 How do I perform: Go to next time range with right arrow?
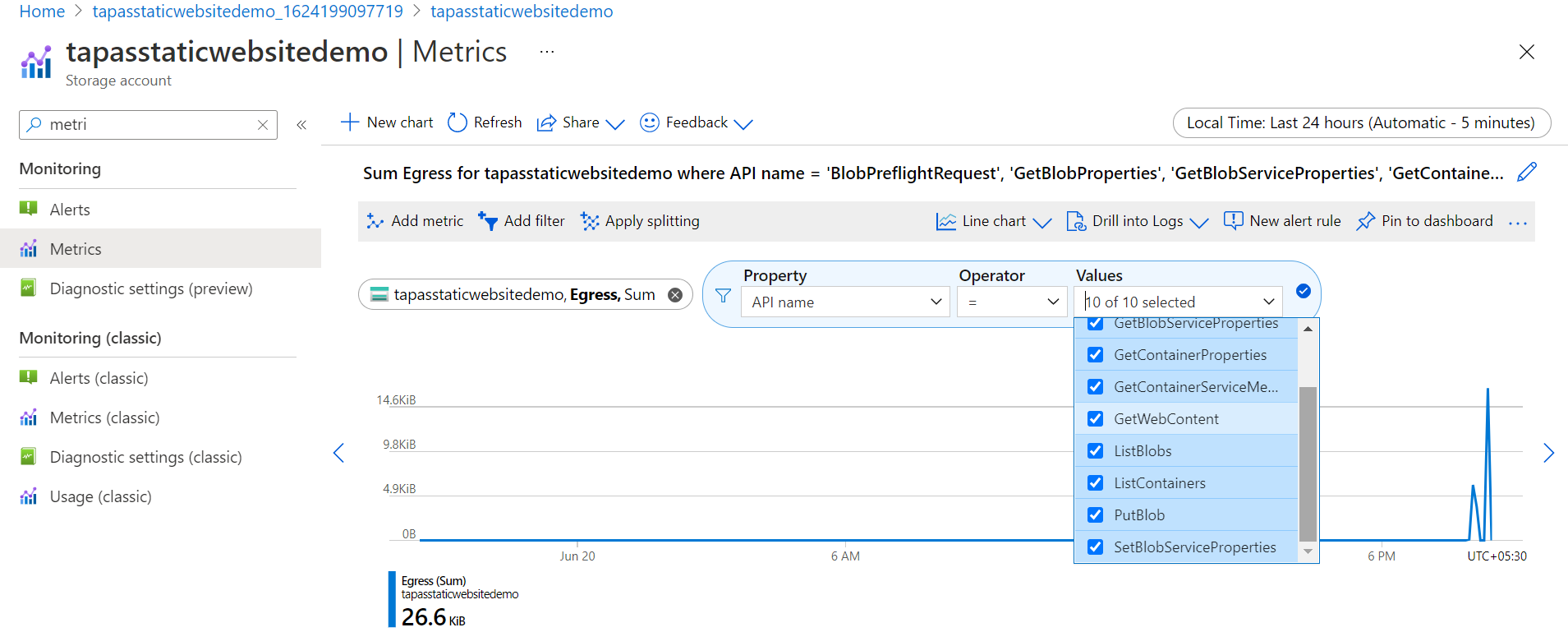tap(1548, 453)
